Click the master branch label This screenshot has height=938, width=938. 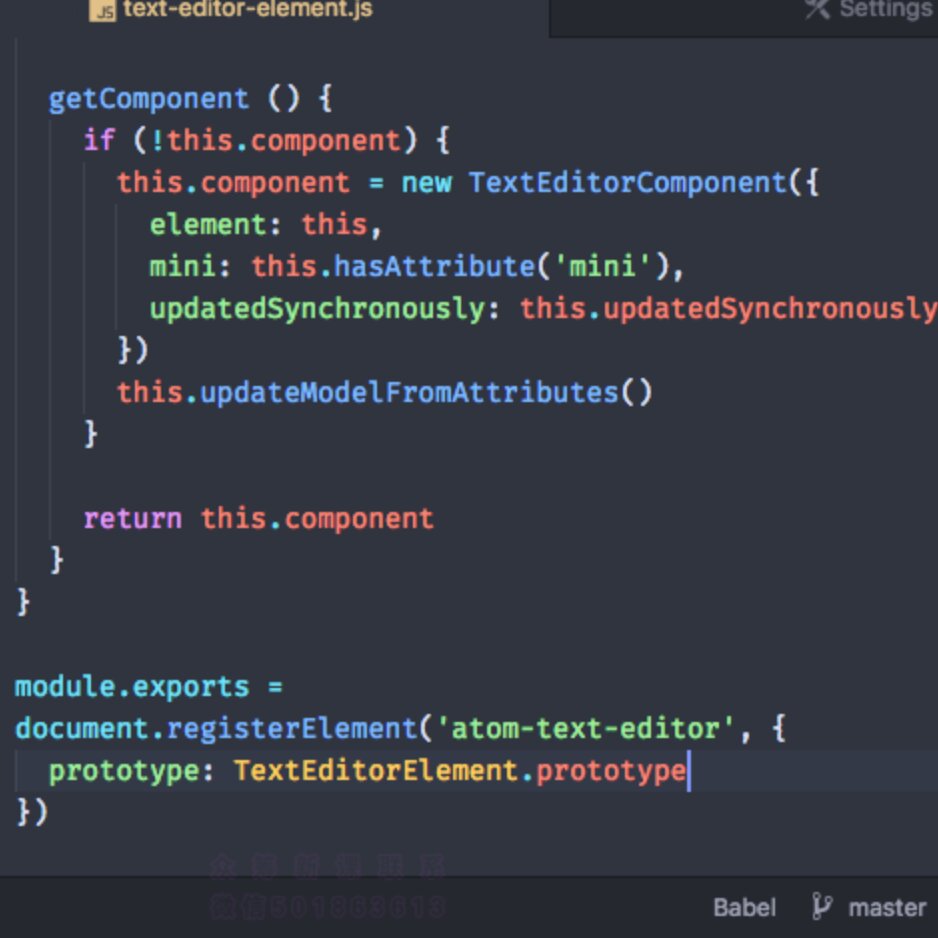click(886, 908)
